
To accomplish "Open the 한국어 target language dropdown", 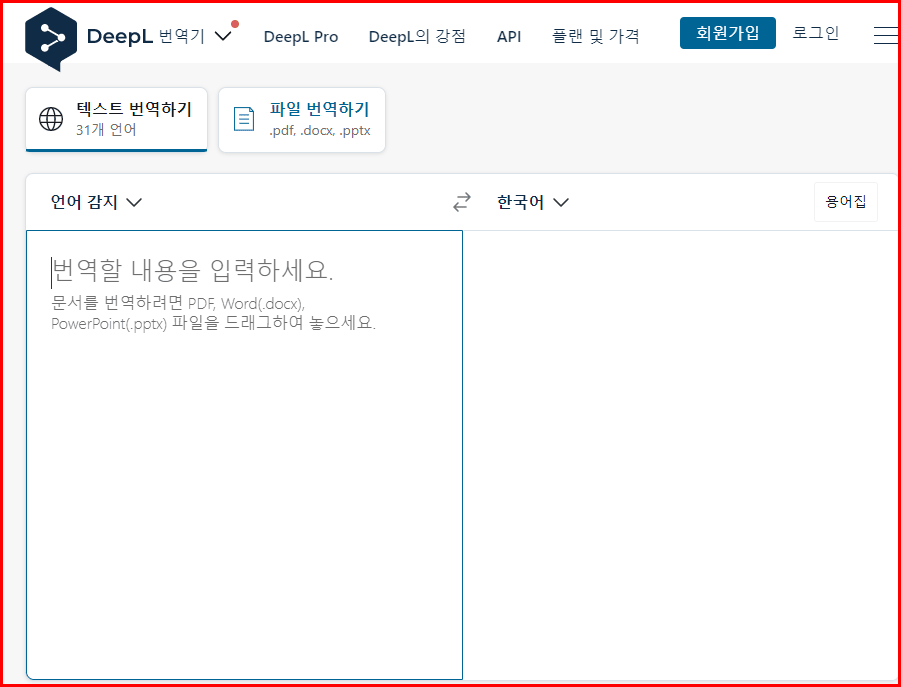I will click(533, 202).
